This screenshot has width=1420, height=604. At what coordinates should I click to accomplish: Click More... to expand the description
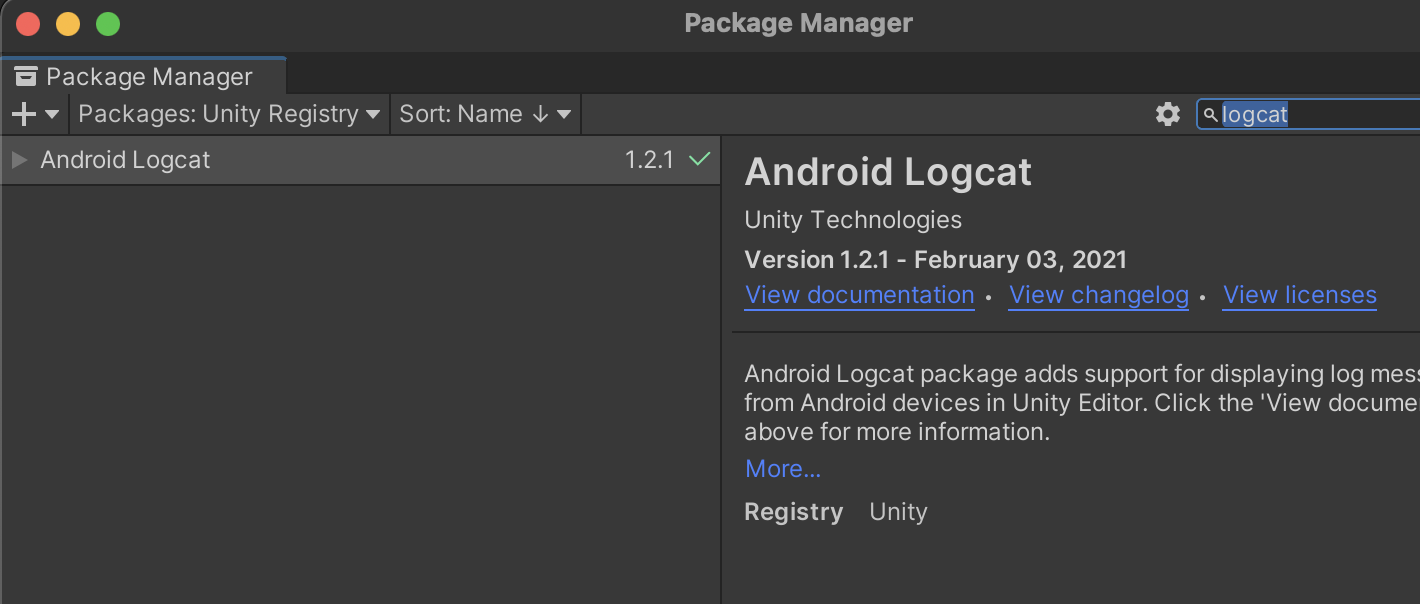click(782, 468)
